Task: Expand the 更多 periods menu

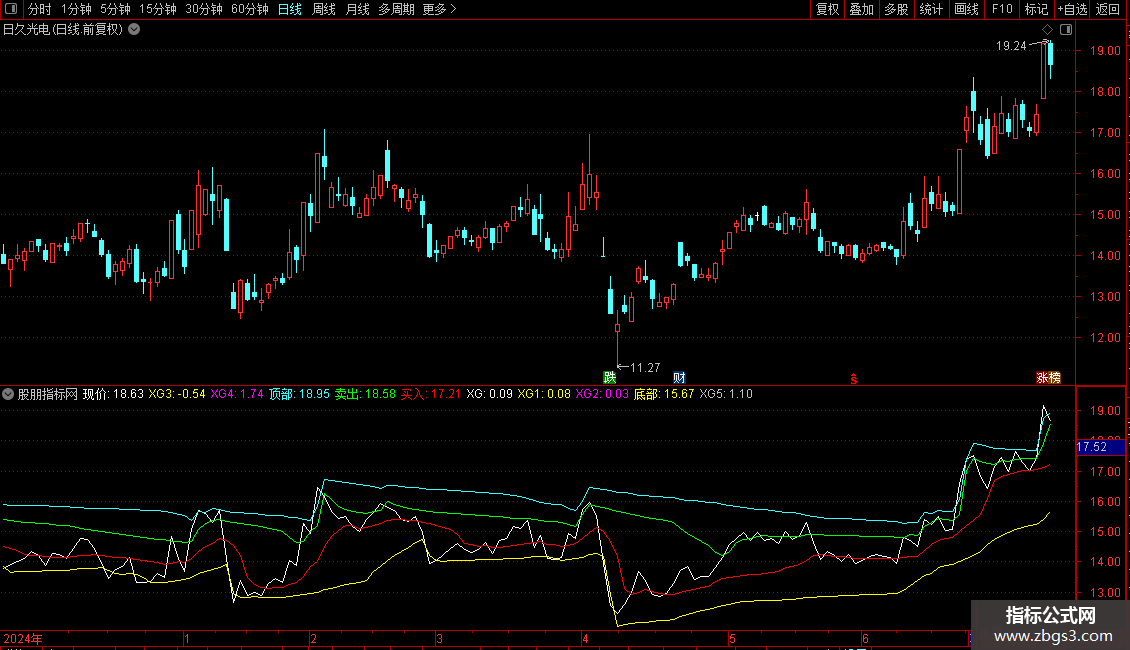Action: click(x=439, y=9)
